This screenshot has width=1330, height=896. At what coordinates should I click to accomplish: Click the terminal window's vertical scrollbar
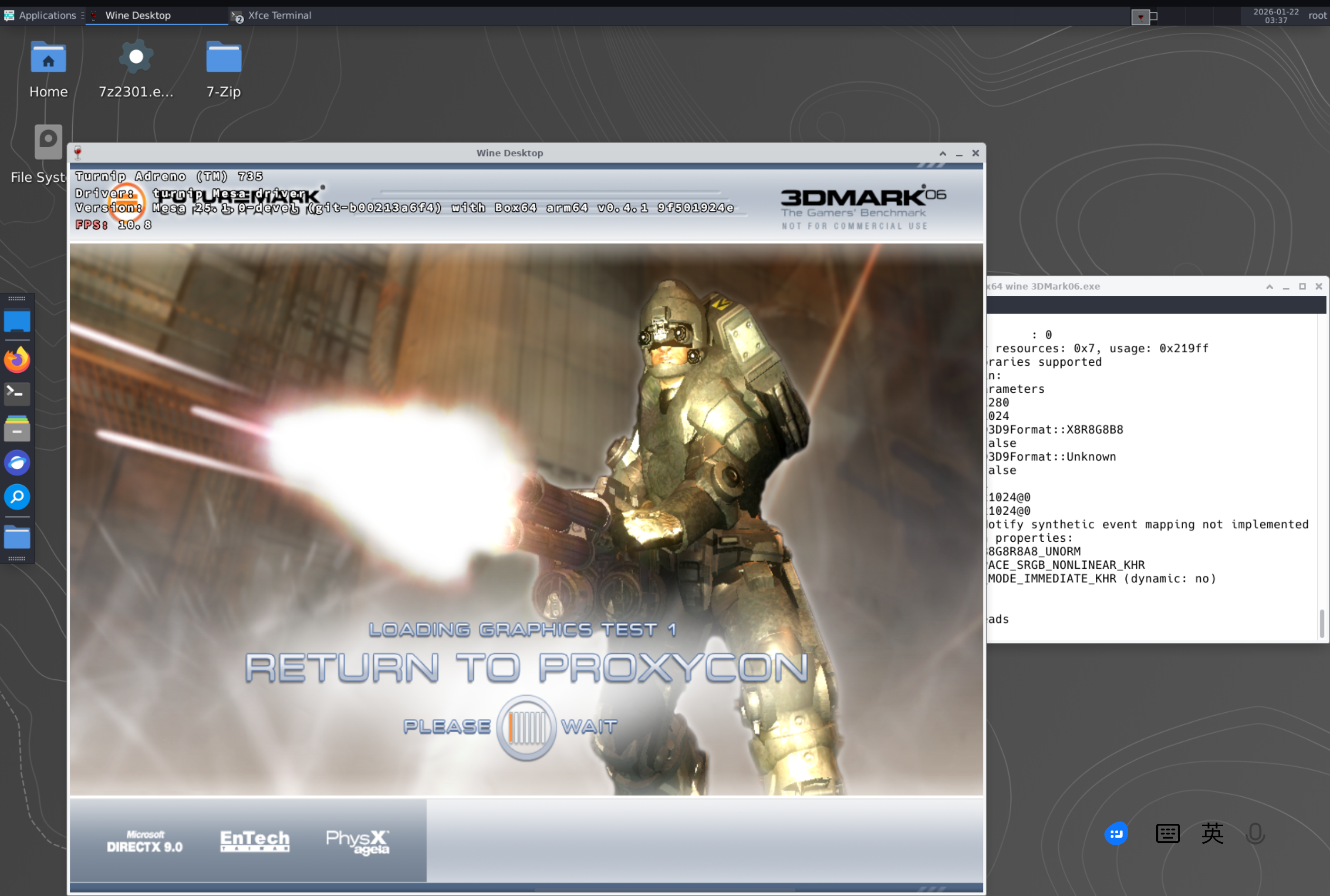point(1321,623)
